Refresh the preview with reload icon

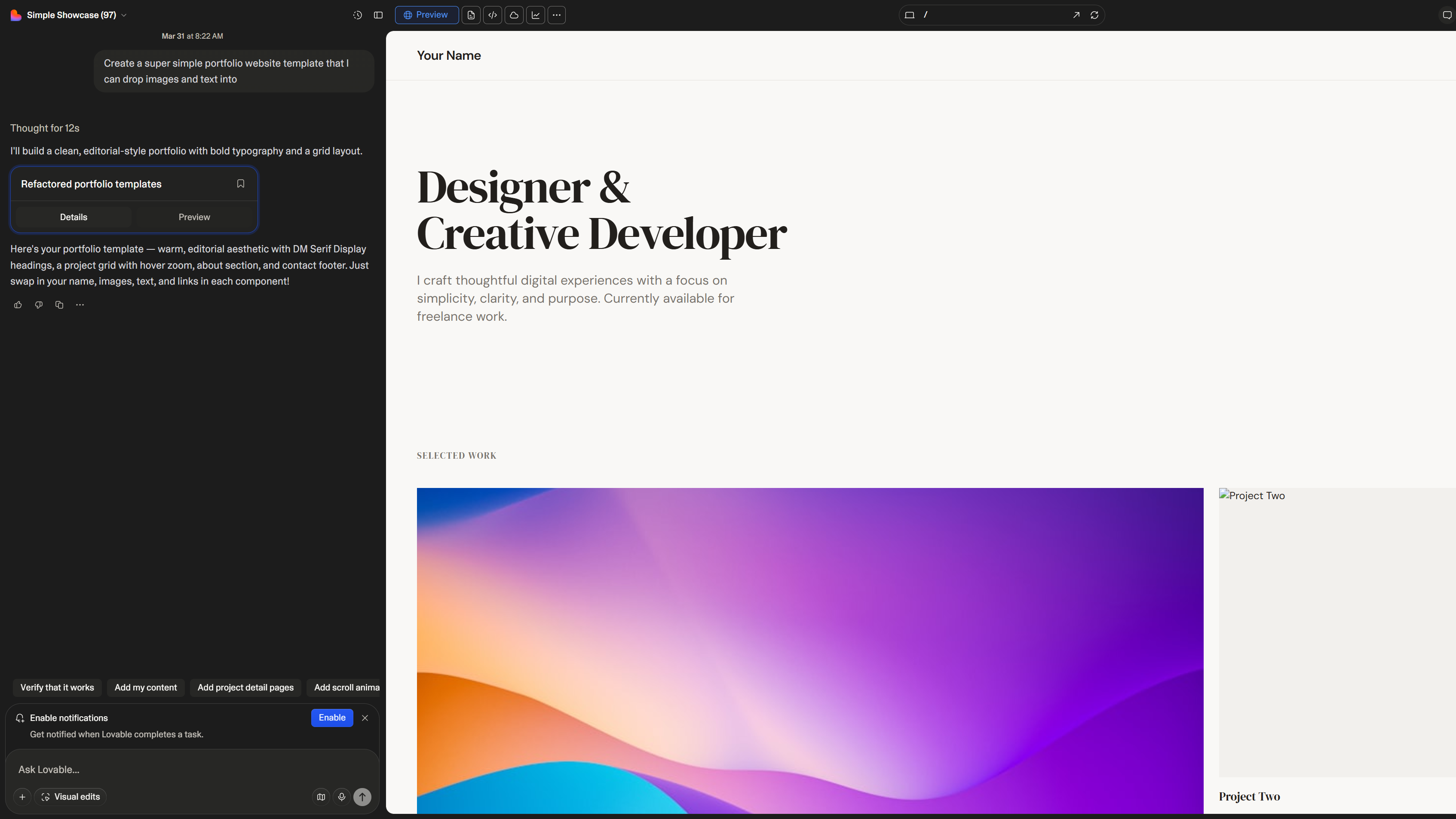[x=1094, y=15]
